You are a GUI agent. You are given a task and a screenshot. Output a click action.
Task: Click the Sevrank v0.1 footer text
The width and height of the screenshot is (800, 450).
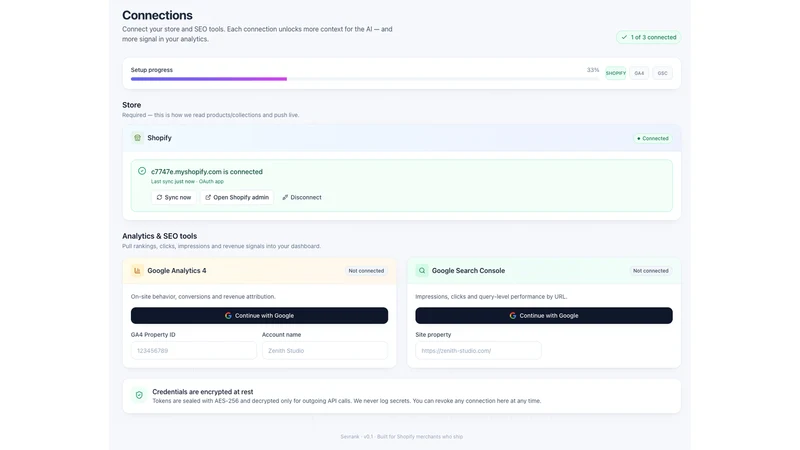pos(402,437)
